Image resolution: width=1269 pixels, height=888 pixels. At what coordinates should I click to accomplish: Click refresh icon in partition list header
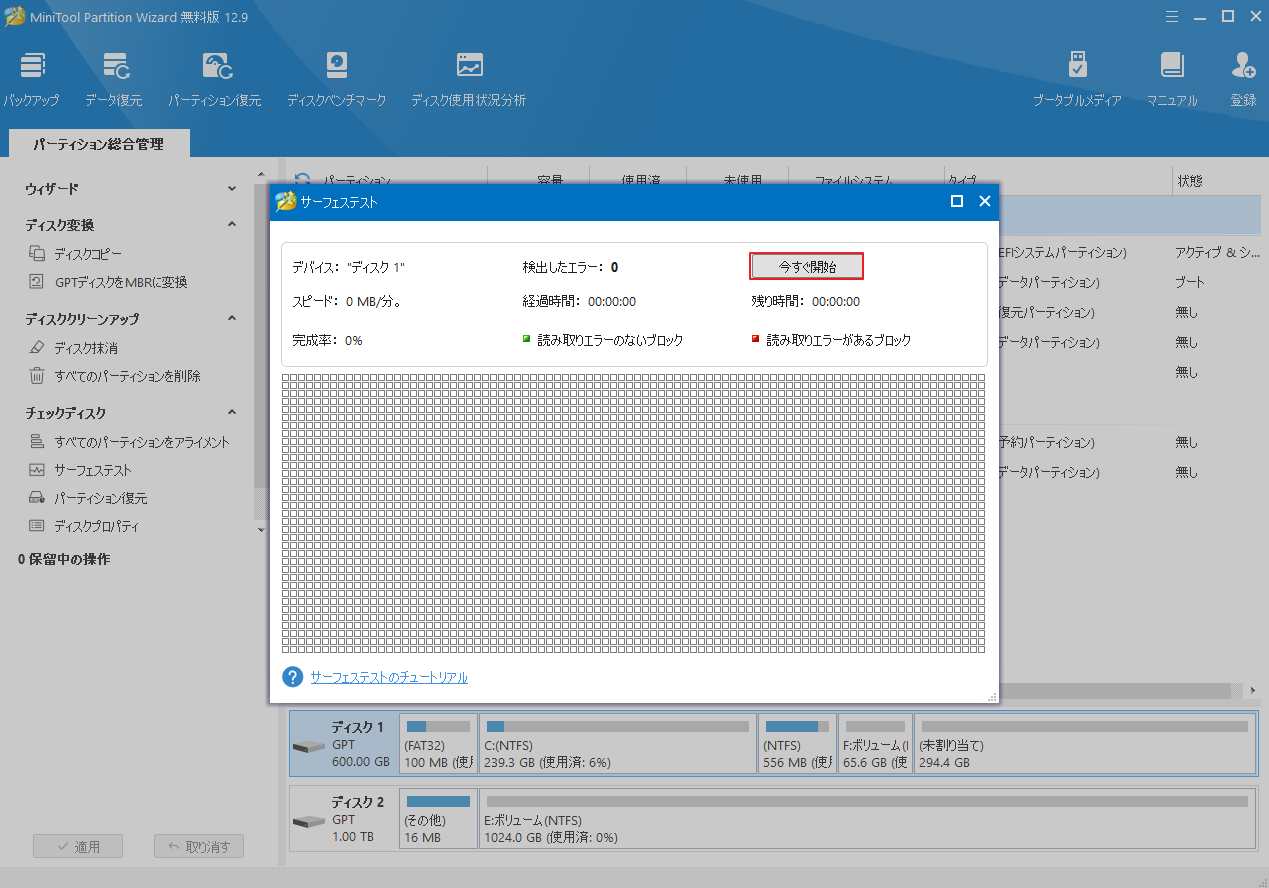click(x=302, y=180)
